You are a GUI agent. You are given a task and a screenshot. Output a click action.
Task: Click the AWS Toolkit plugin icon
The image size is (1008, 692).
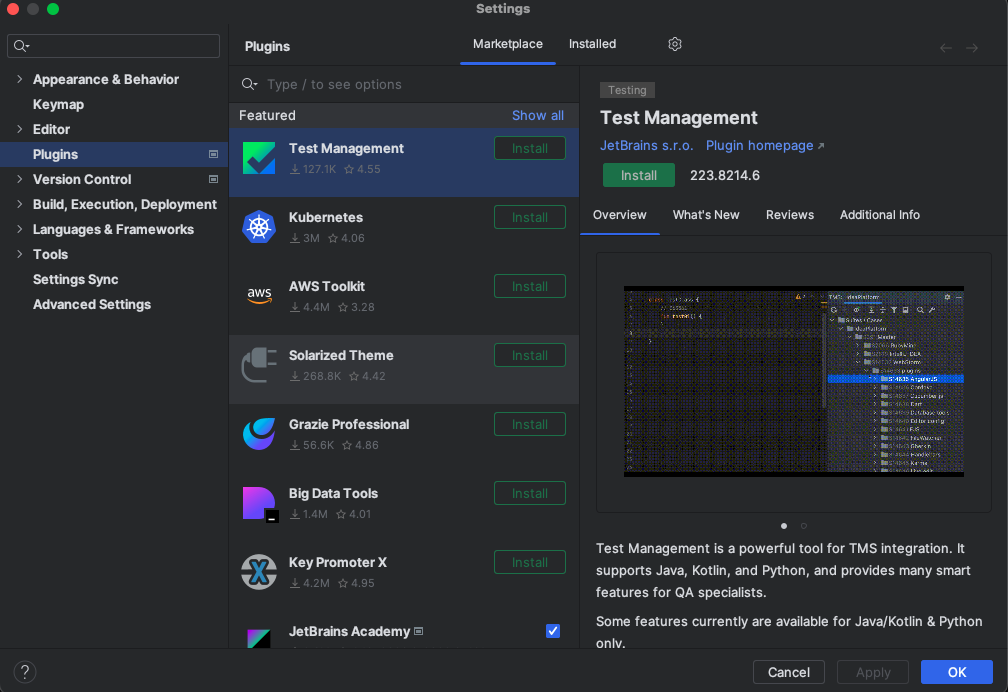[x=259, y=296]
